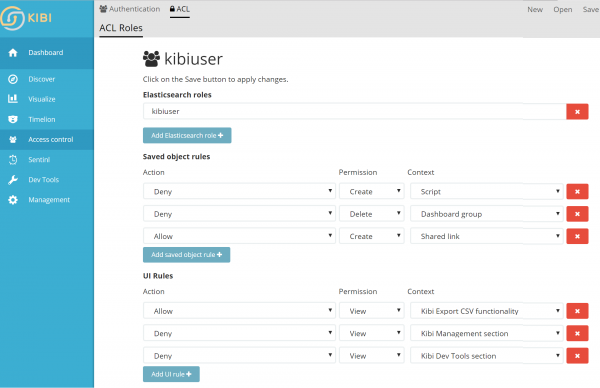The image size is (600, 388).
Task: Open the Shared link context dropdown
Action: [486, 236]
